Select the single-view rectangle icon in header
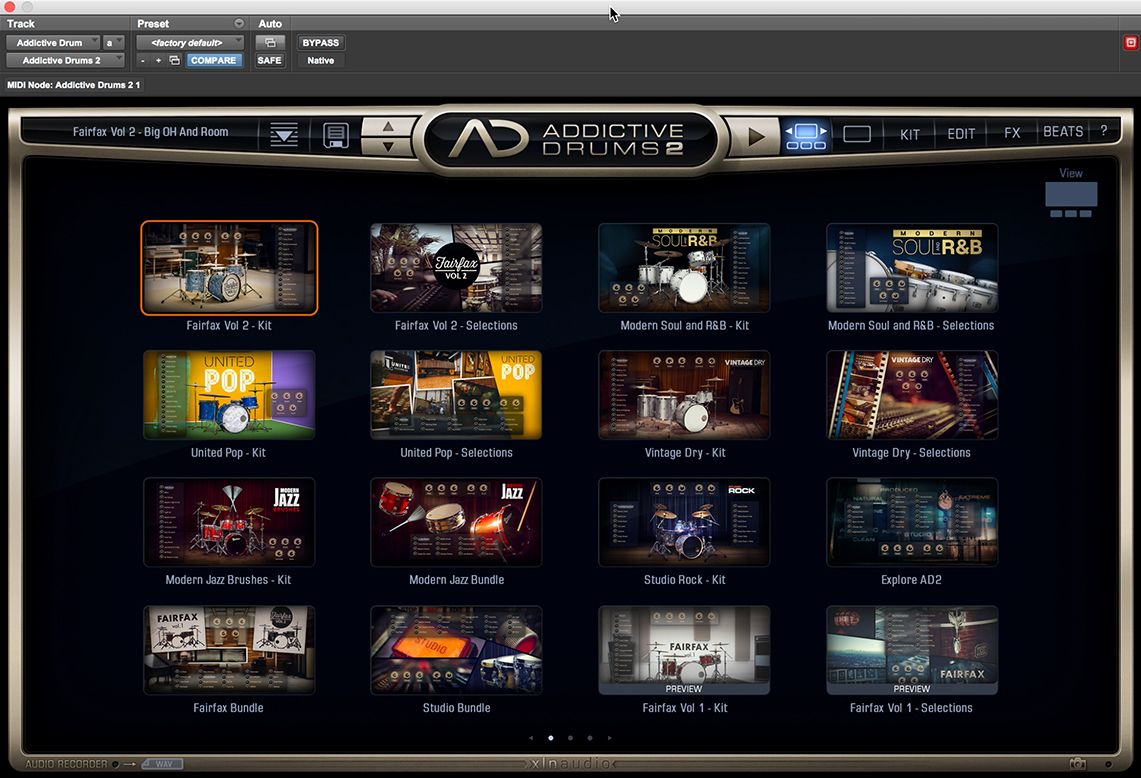 pos(856,134)
